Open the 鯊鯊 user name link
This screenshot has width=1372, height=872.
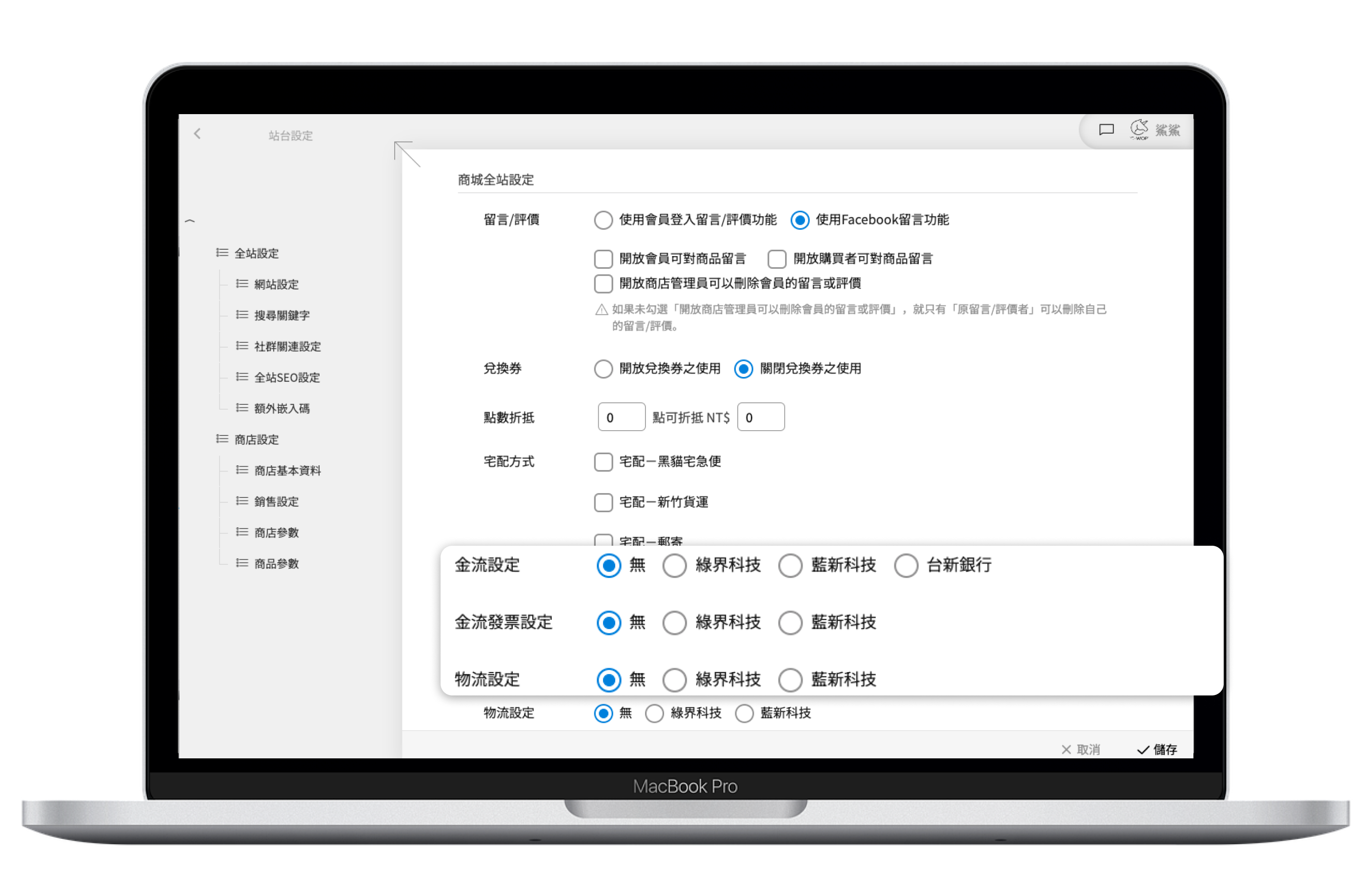(x=1168, y=130)
